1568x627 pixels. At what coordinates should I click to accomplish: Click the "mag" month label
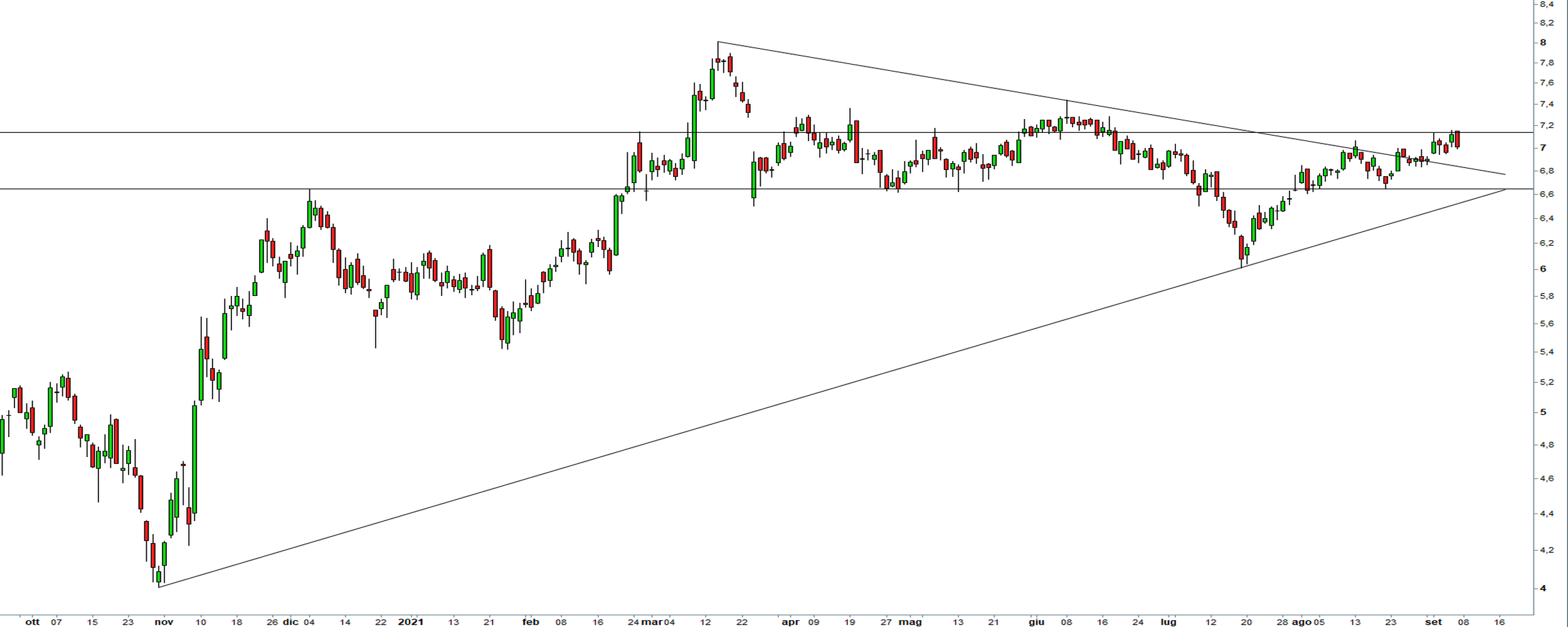[x=909, y=622]
